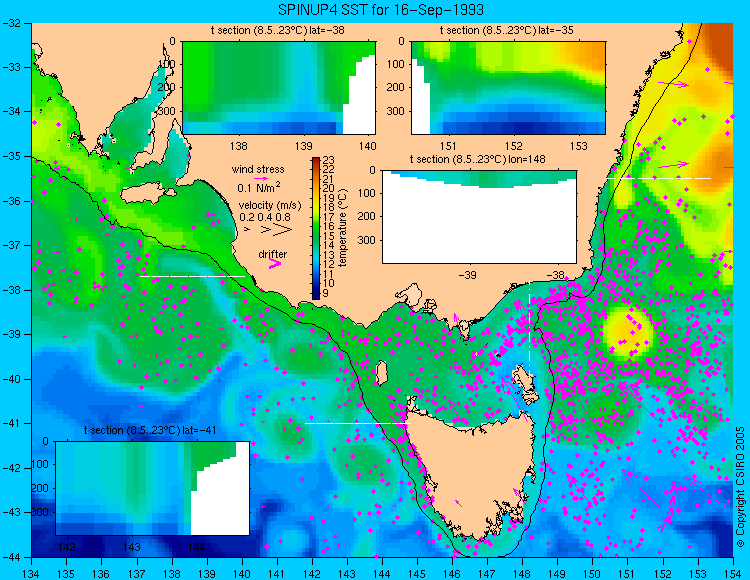Open the lat=-35 temperature section plot
The height and width of the screenshot is (580, 750).
click(x=508, y=88)
